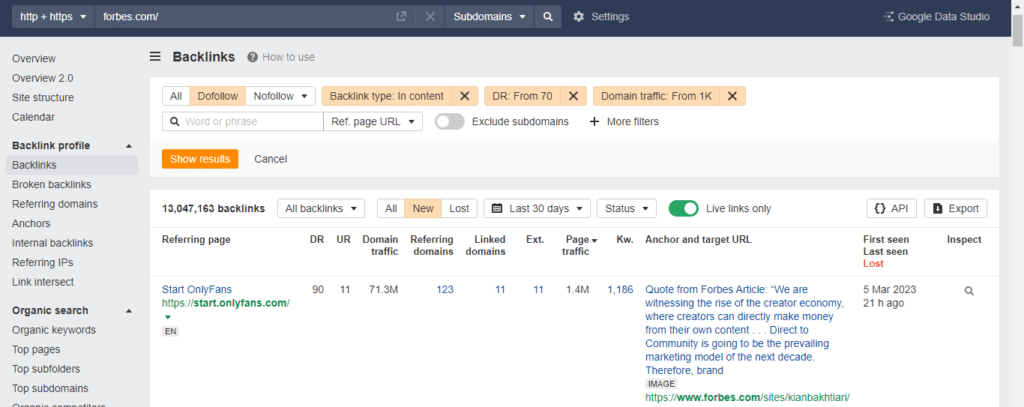
Task: Collapse Backlink profile sidebar section
Action: click(x=129, y=146)
